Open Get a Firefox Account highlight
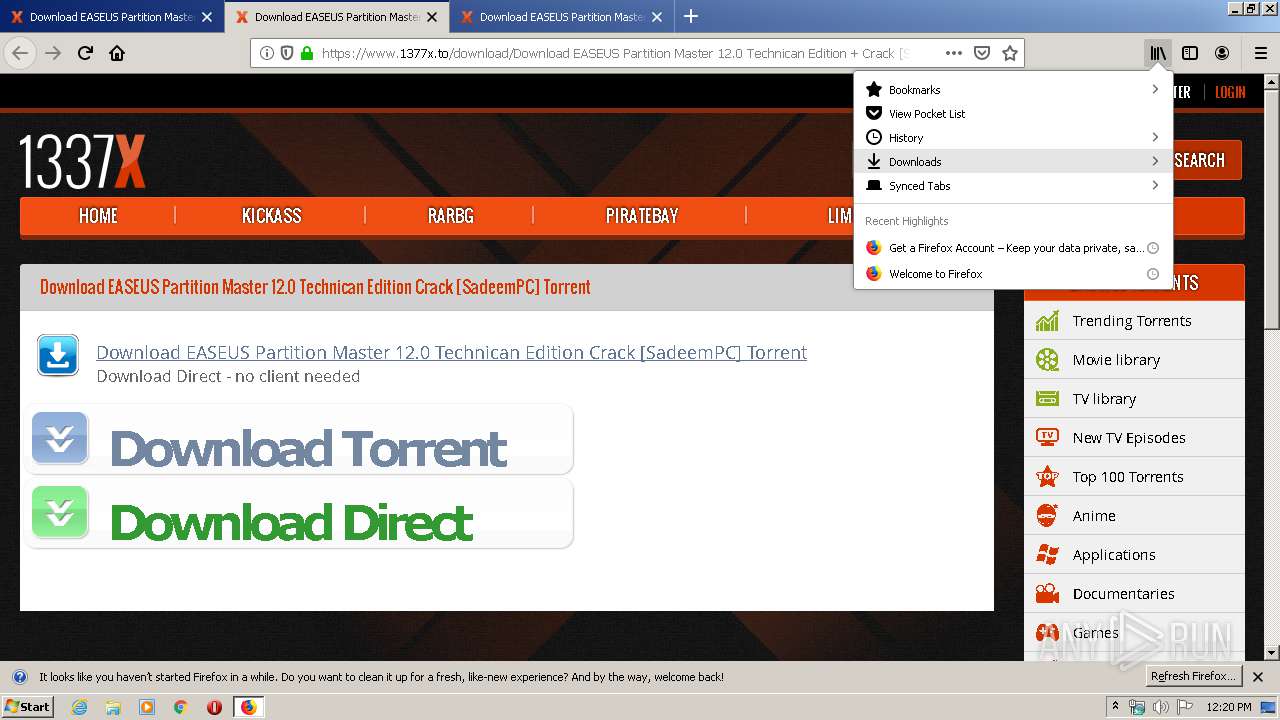Viewport: 1280px width, 720px height. point(1013,248)
